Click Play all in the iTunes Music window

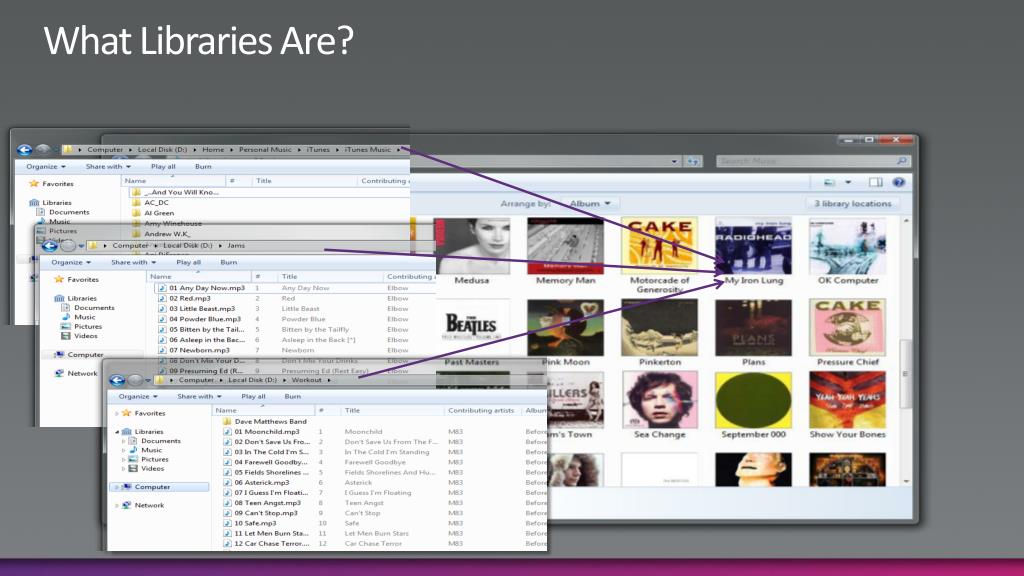click(x=163, y=167)
